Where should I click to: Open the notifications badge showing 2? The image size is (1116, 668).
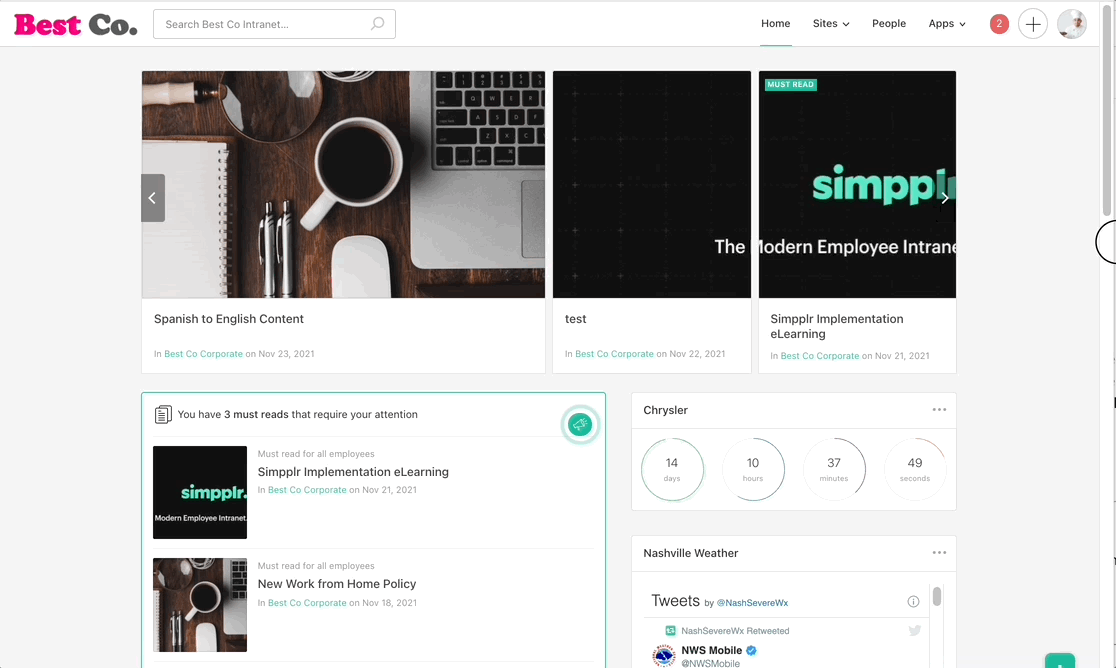point(999,24)
